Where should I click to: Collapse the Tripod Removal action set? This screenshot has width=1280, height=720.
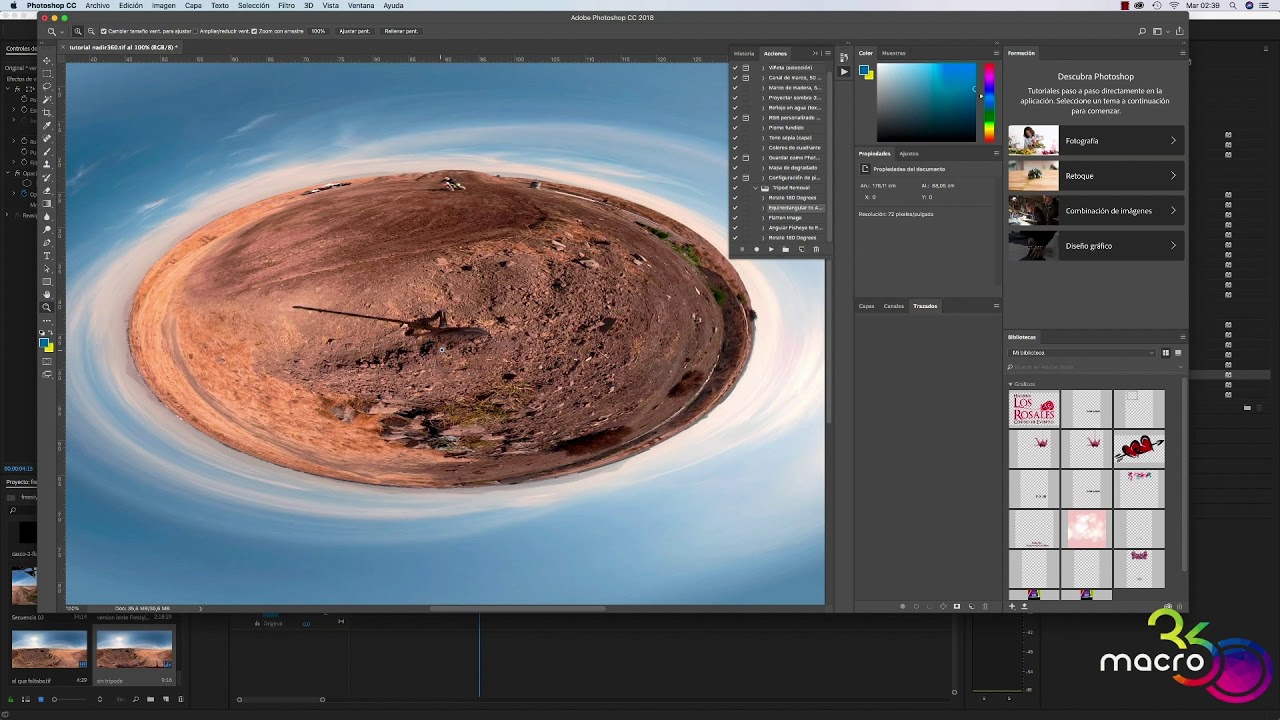pyautogui.click(x=756, y=188)
